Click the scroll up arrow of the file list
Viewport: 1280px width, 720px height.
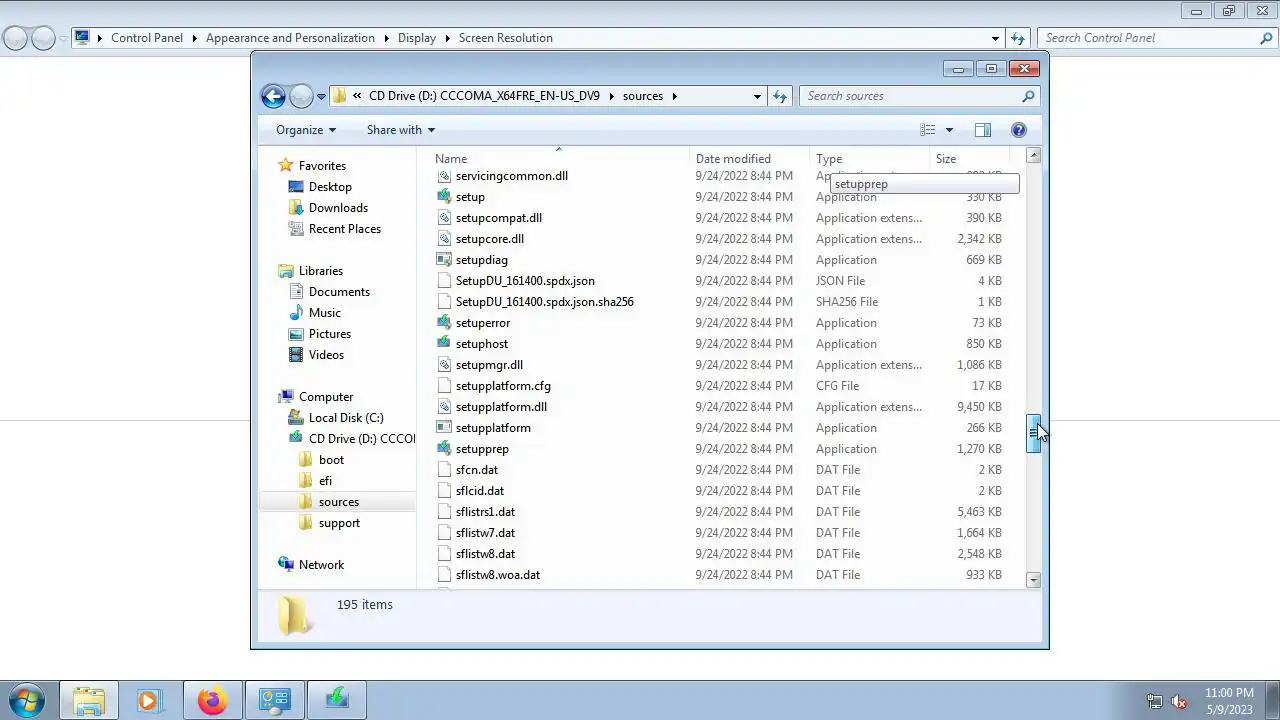1034,156
